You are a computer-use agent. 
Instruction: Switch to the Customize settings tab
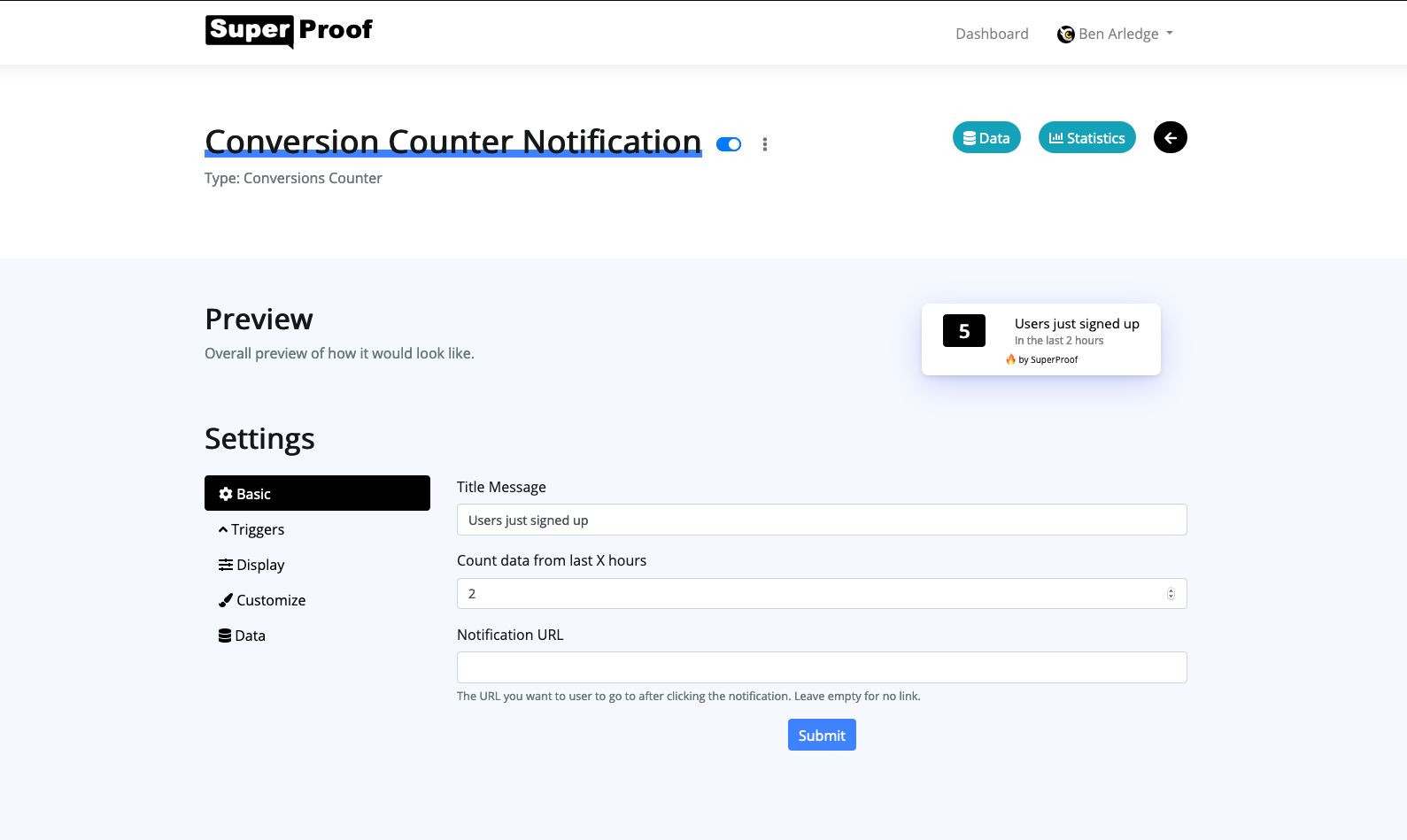click(x=270, y=599)
